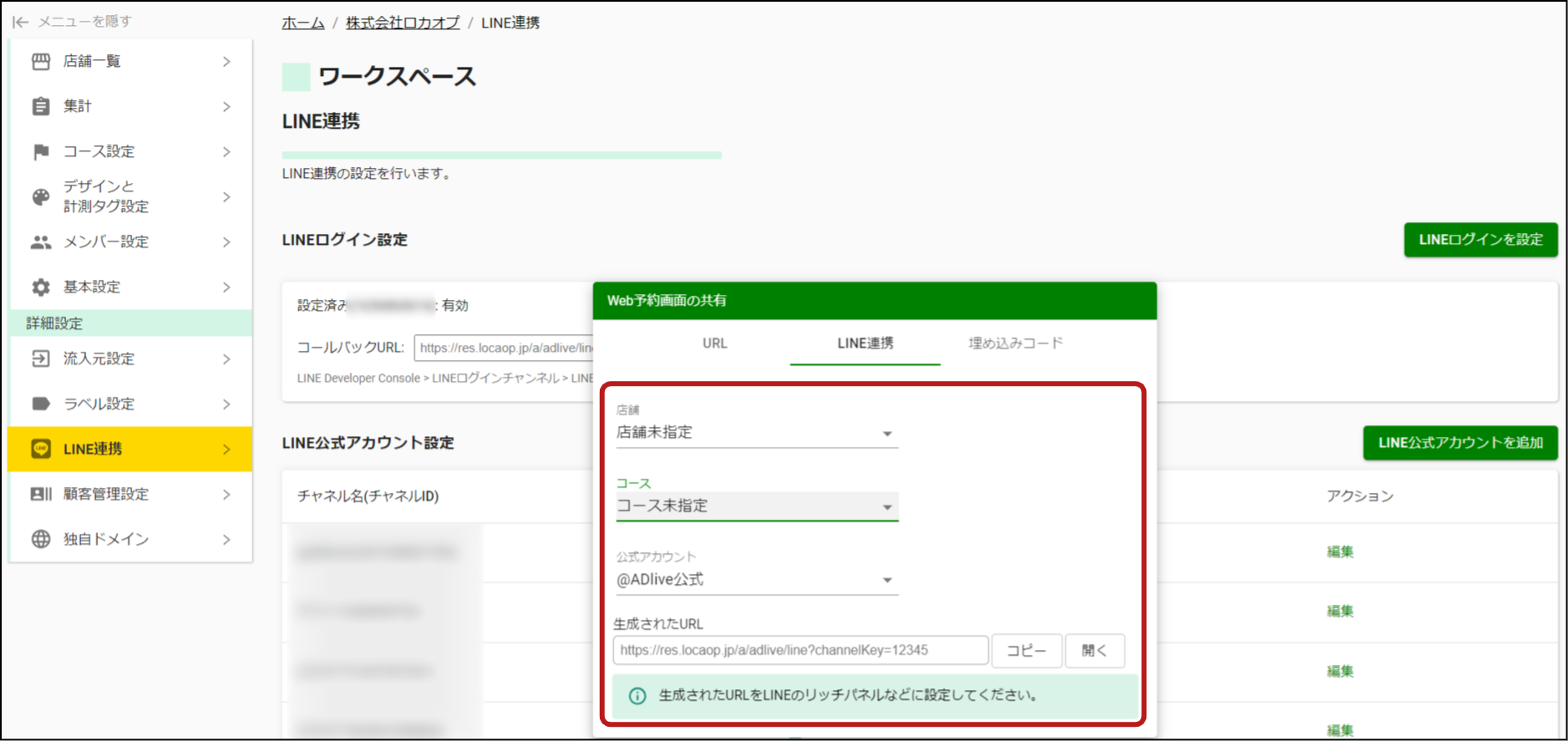Click the member settings people icon
The image size is (1568, 741).
coord(41,242)
